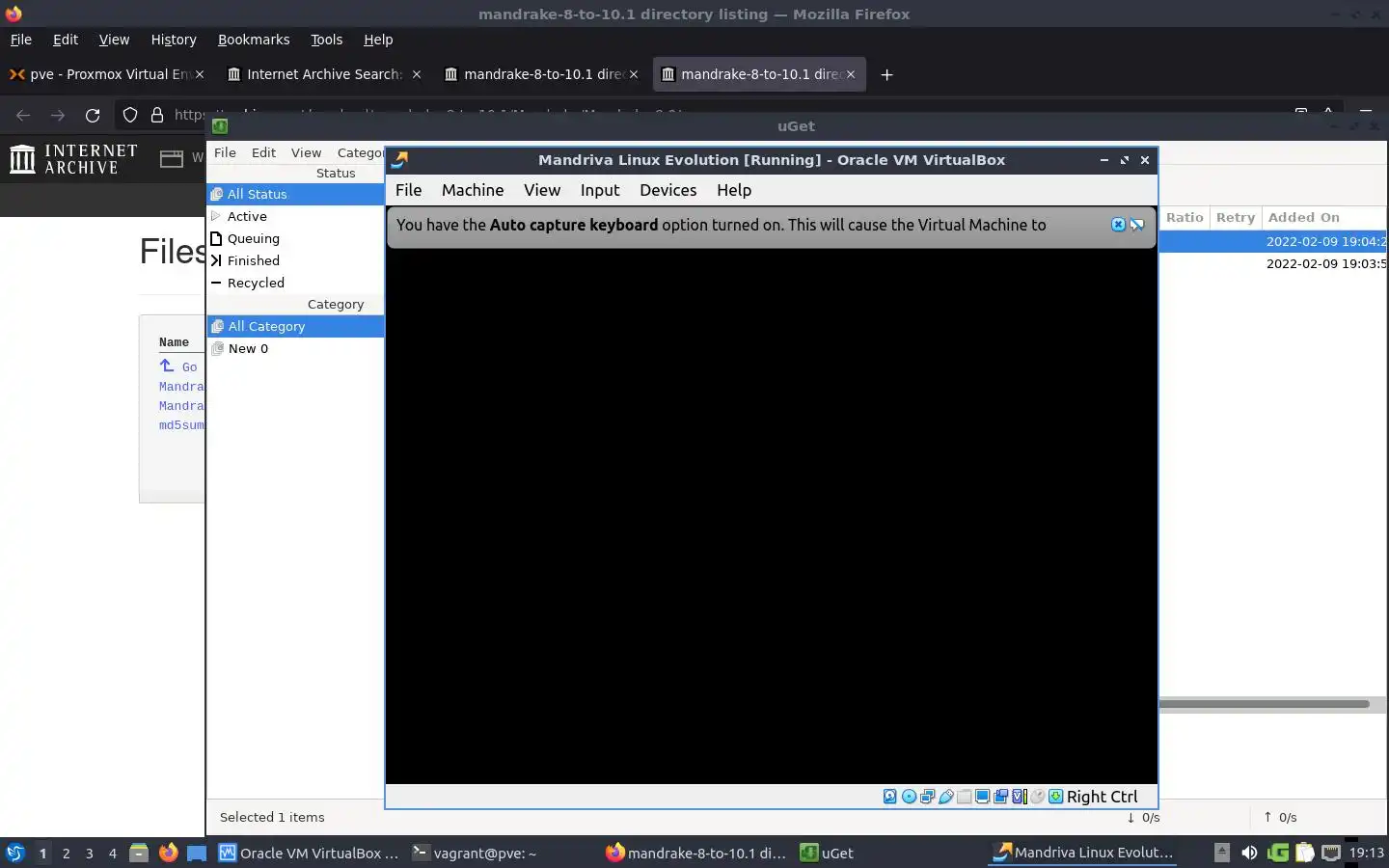This screenshot has width=1389, height=868.
Task: Open the VirtualBox Help menu
Action: coord(734,190)
